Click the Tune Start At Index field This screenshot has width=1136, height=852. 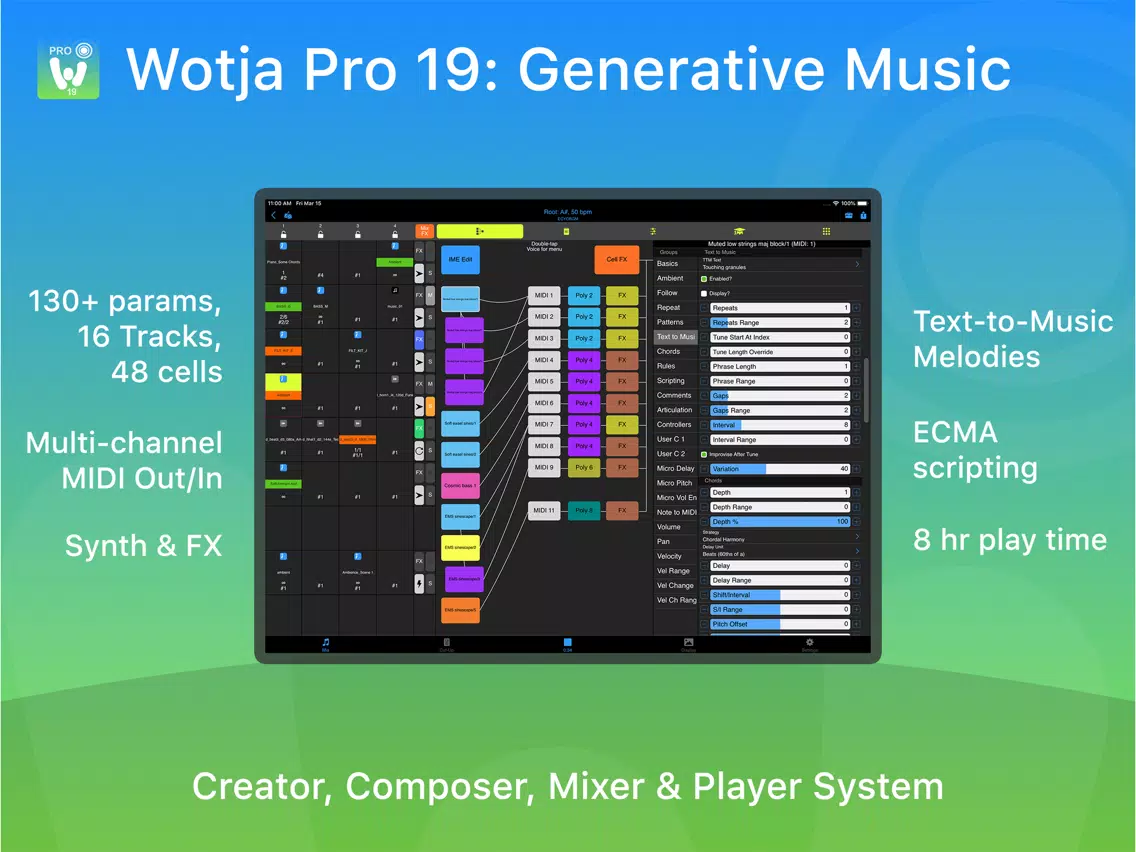(x=780, y=338)
